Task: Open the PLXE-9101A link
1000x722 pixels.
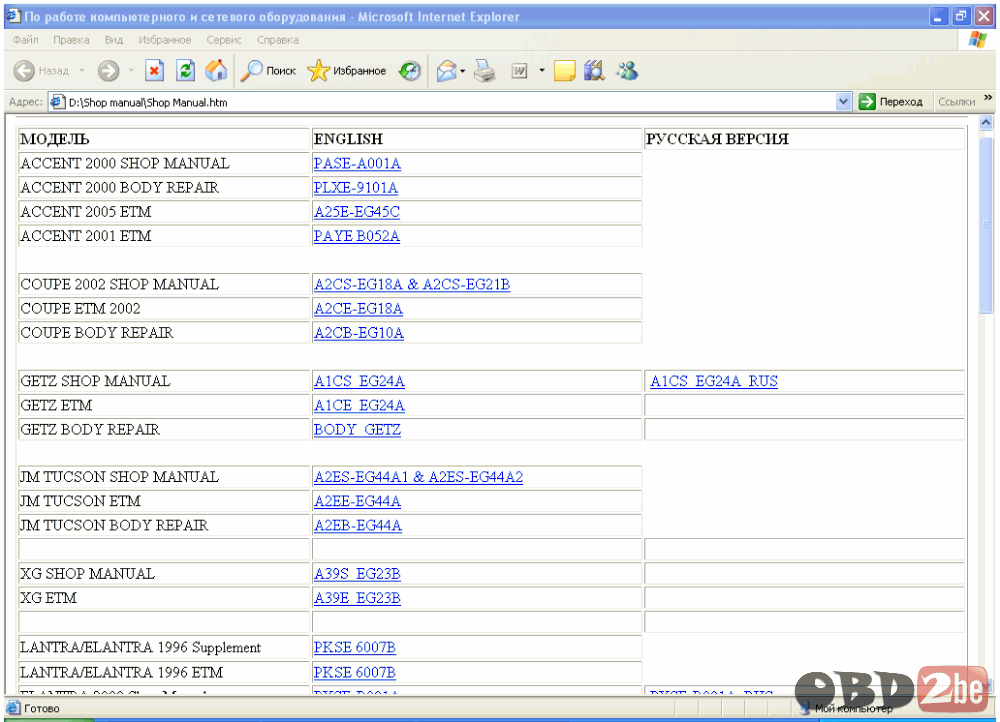Action: (x=356, y=188)
